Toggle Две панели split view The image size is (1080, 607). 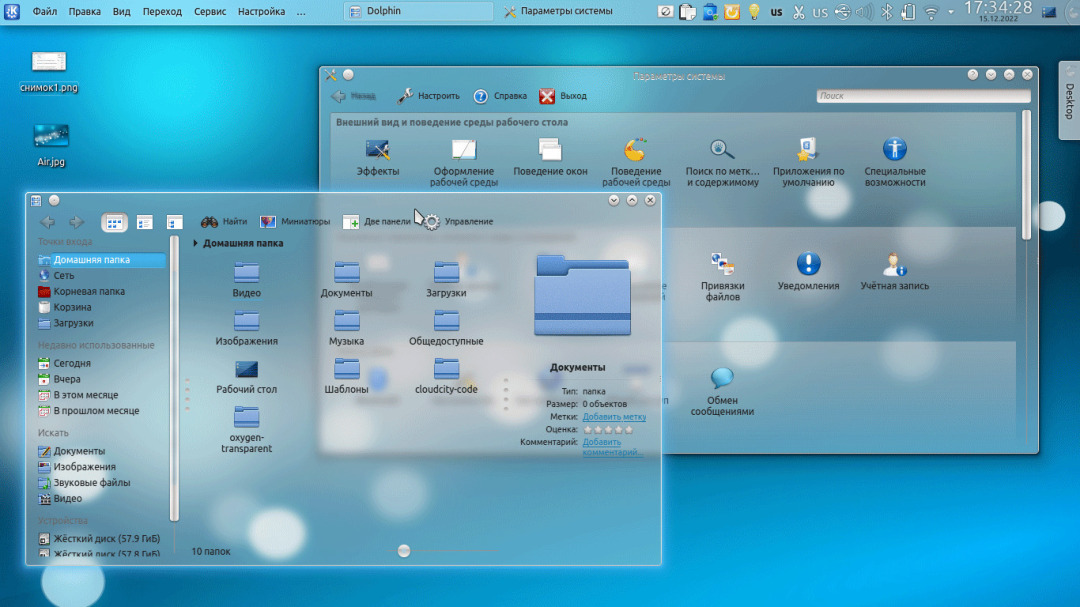[376, 221]
